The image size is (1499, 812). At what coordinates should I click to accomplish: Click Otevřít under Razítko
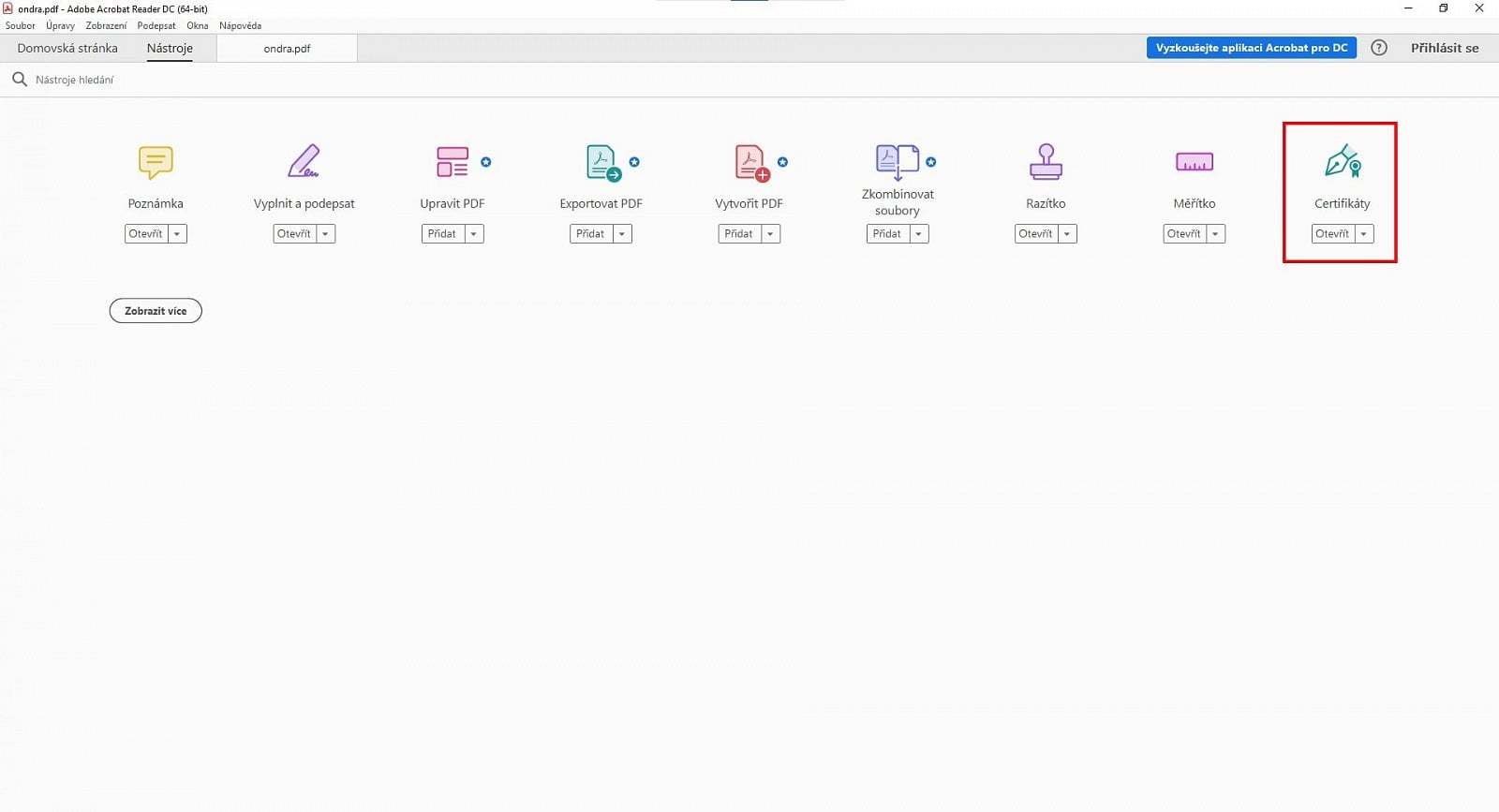click(x=1036, y=234)
